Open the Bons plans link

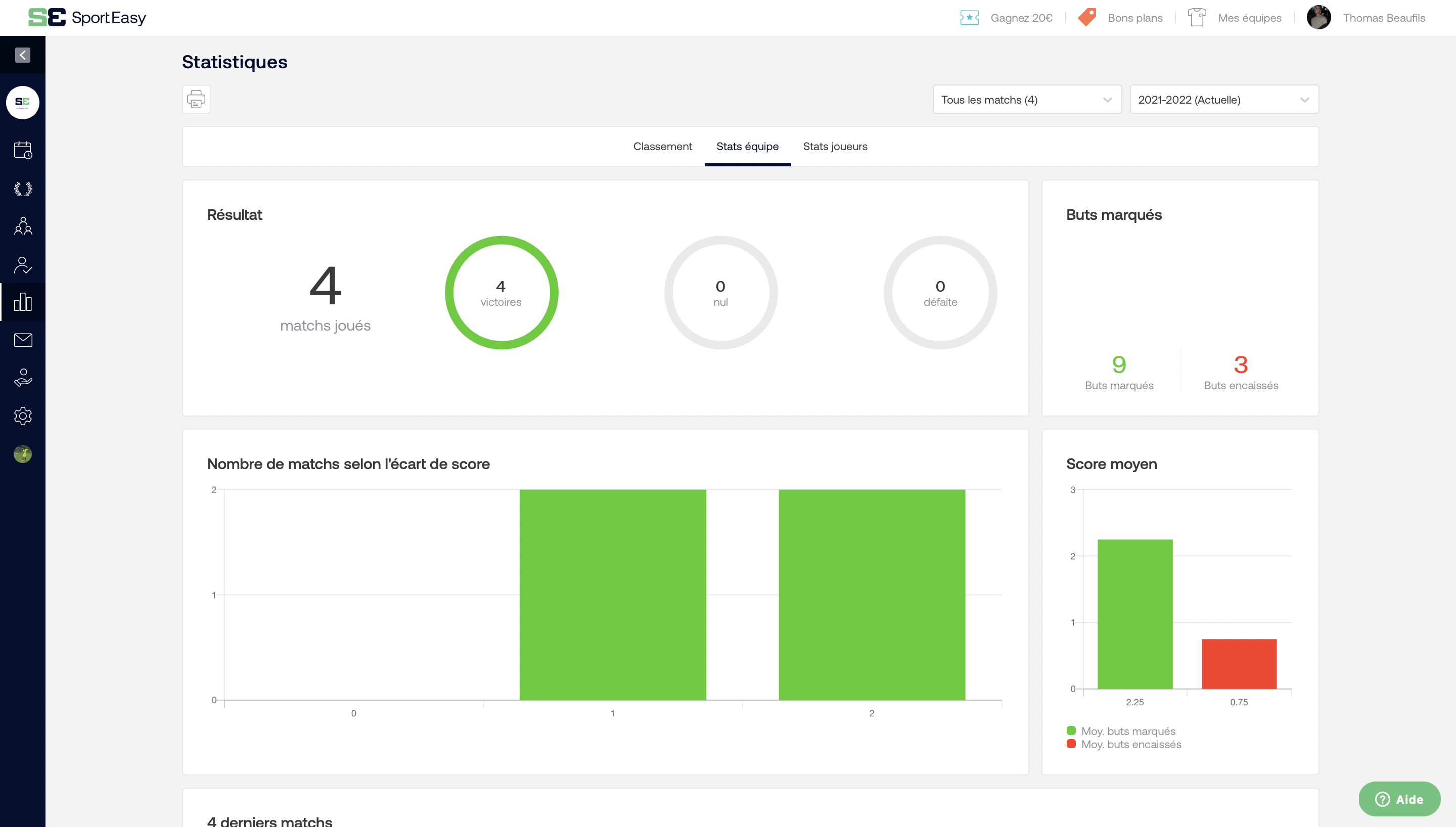tap(1134, 18)
